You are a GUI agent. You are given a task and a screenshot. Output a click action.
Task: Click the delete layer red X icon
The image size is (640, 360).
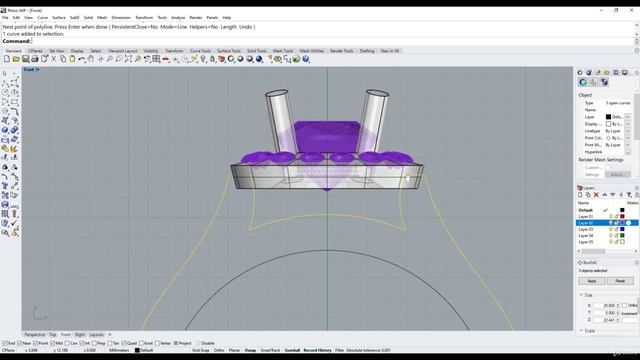[x=596, y=195]
